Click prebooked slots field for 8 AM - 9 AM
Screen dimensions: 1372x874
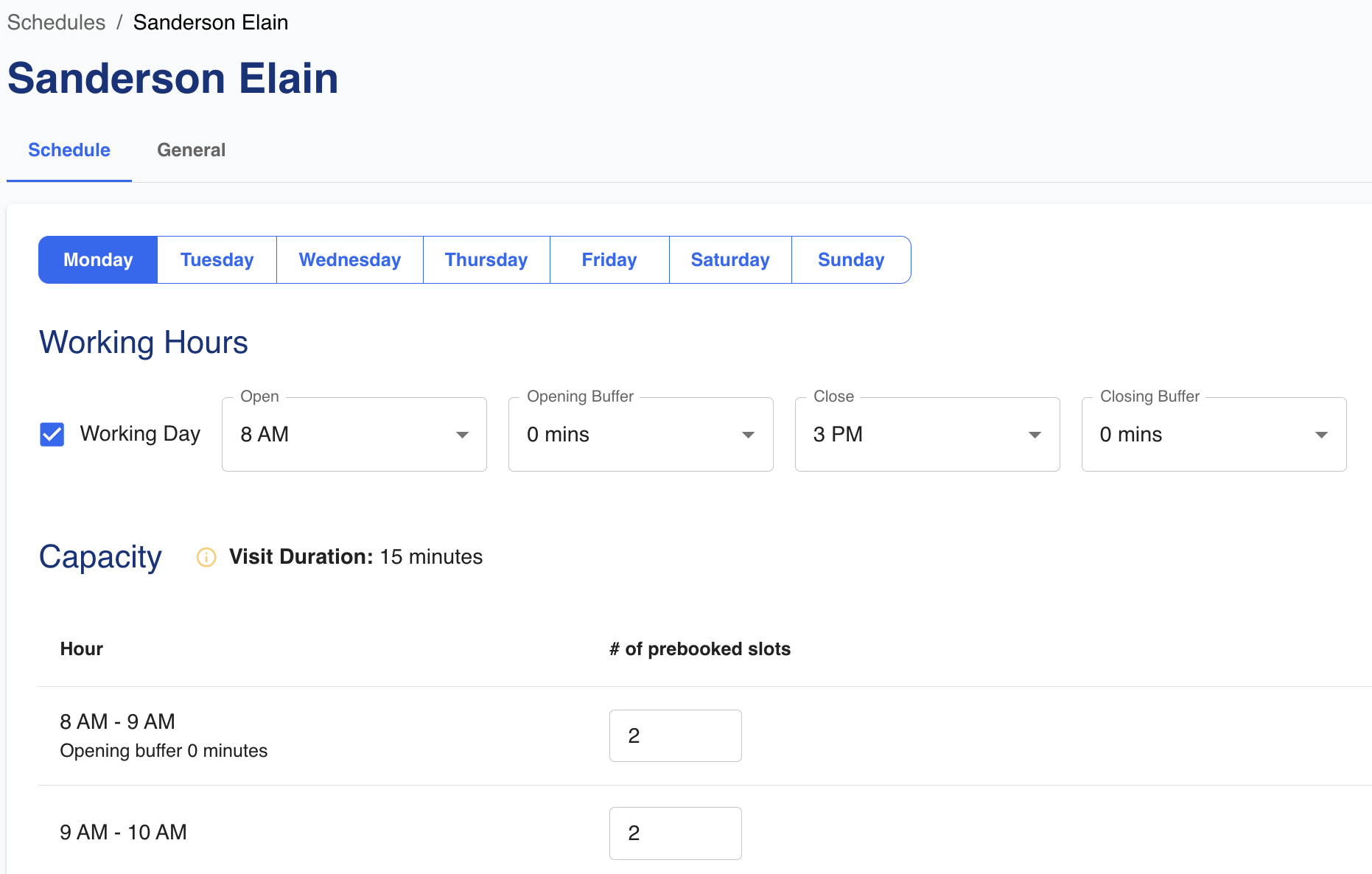point(675,735)
